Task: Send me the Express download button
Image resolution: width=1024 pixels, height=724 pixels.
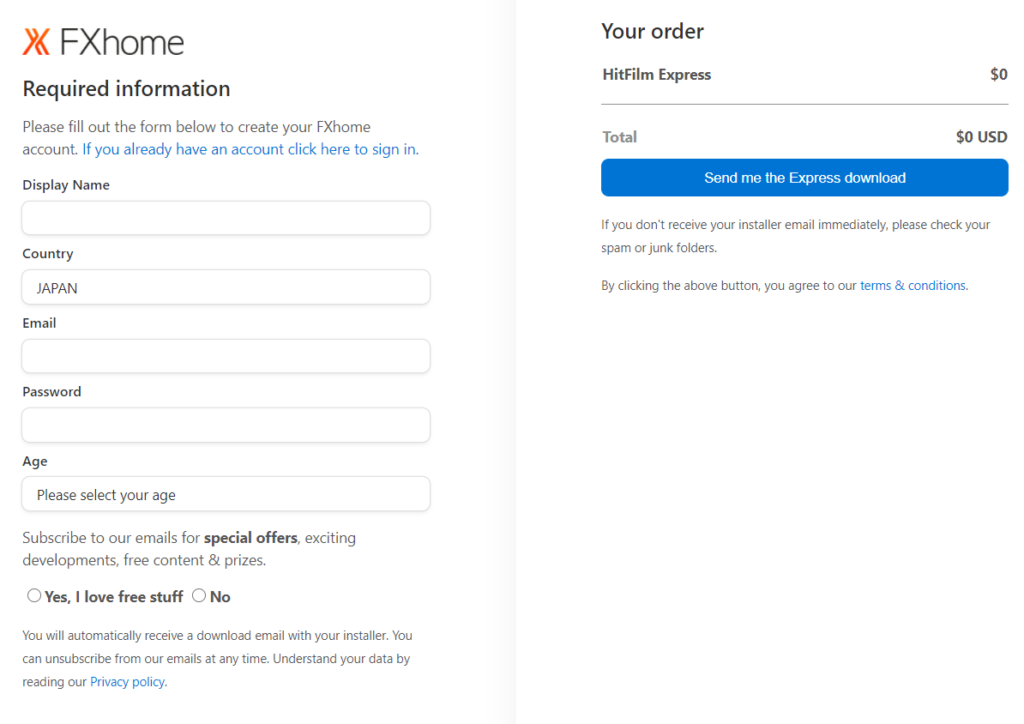Action: [x=805, y=178]
